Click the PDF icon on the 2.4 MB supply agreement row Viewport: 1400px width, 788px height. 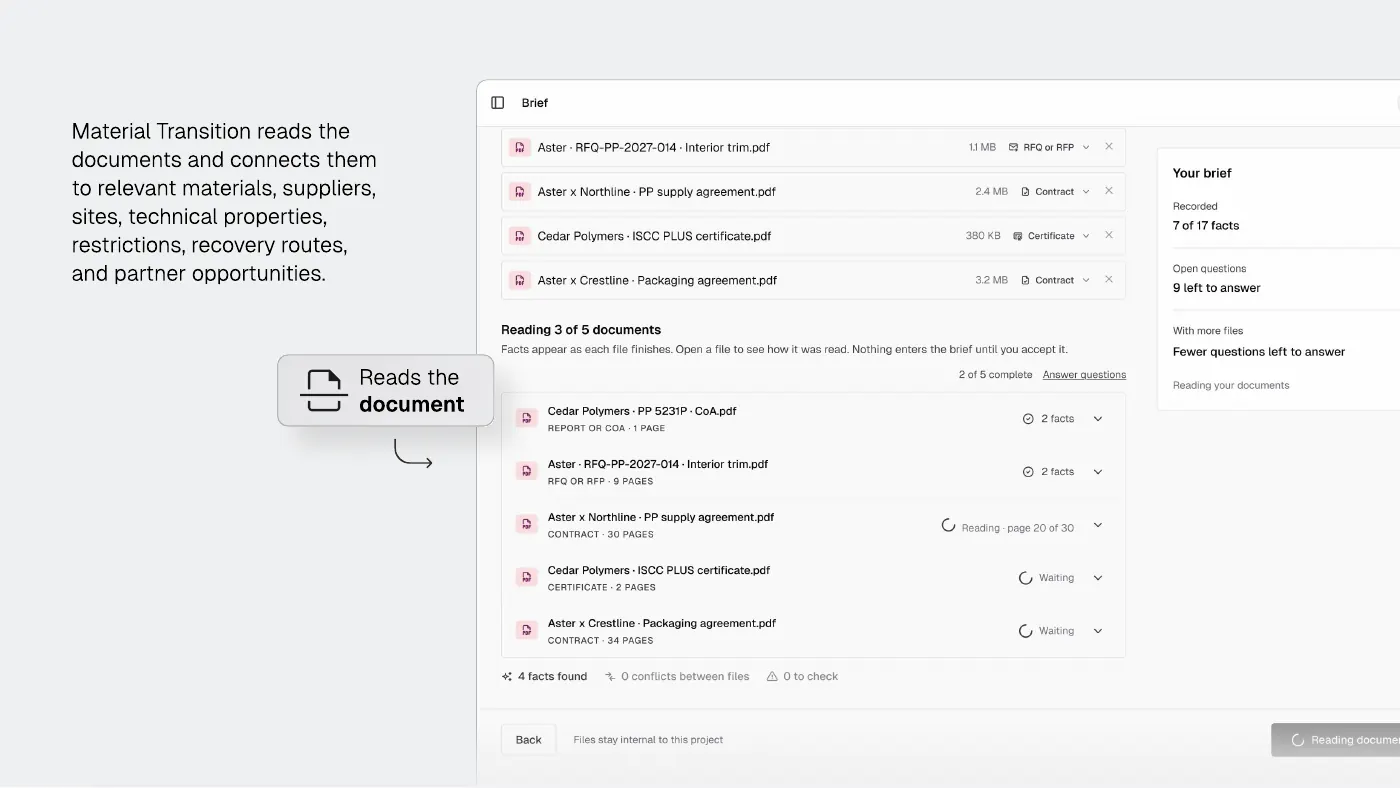[519, 192]
